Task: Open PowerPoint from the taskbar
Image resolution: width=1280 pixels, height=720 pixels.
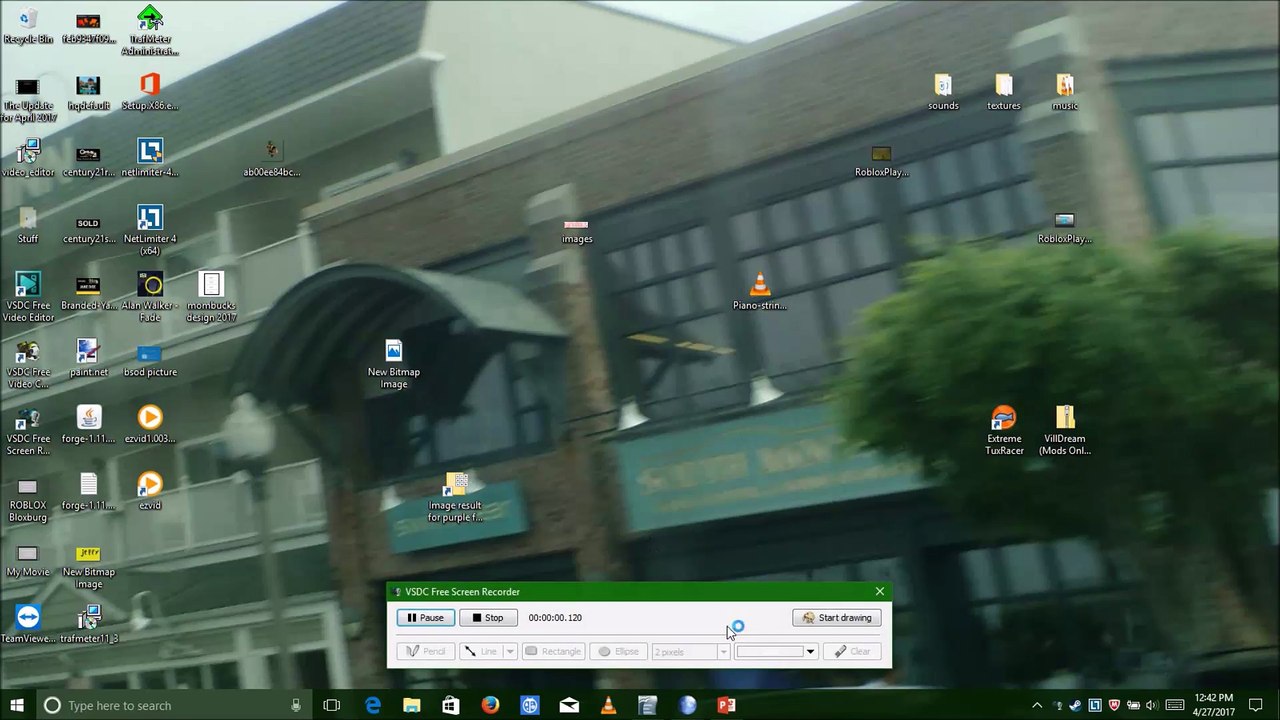Action: [x=726, y=705]
